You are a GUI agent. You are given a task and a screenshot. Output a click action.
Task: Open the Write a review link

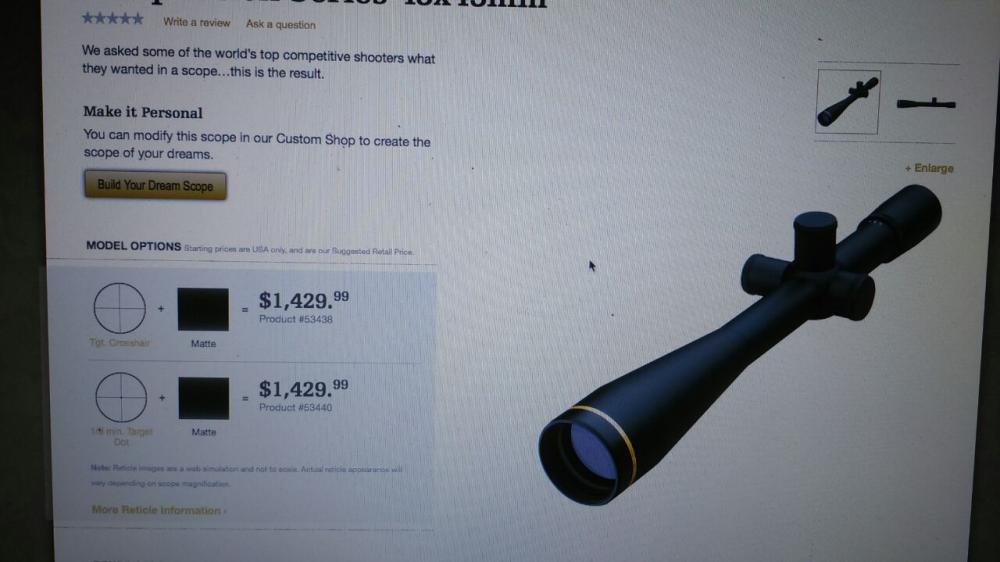tap(196, 22)
